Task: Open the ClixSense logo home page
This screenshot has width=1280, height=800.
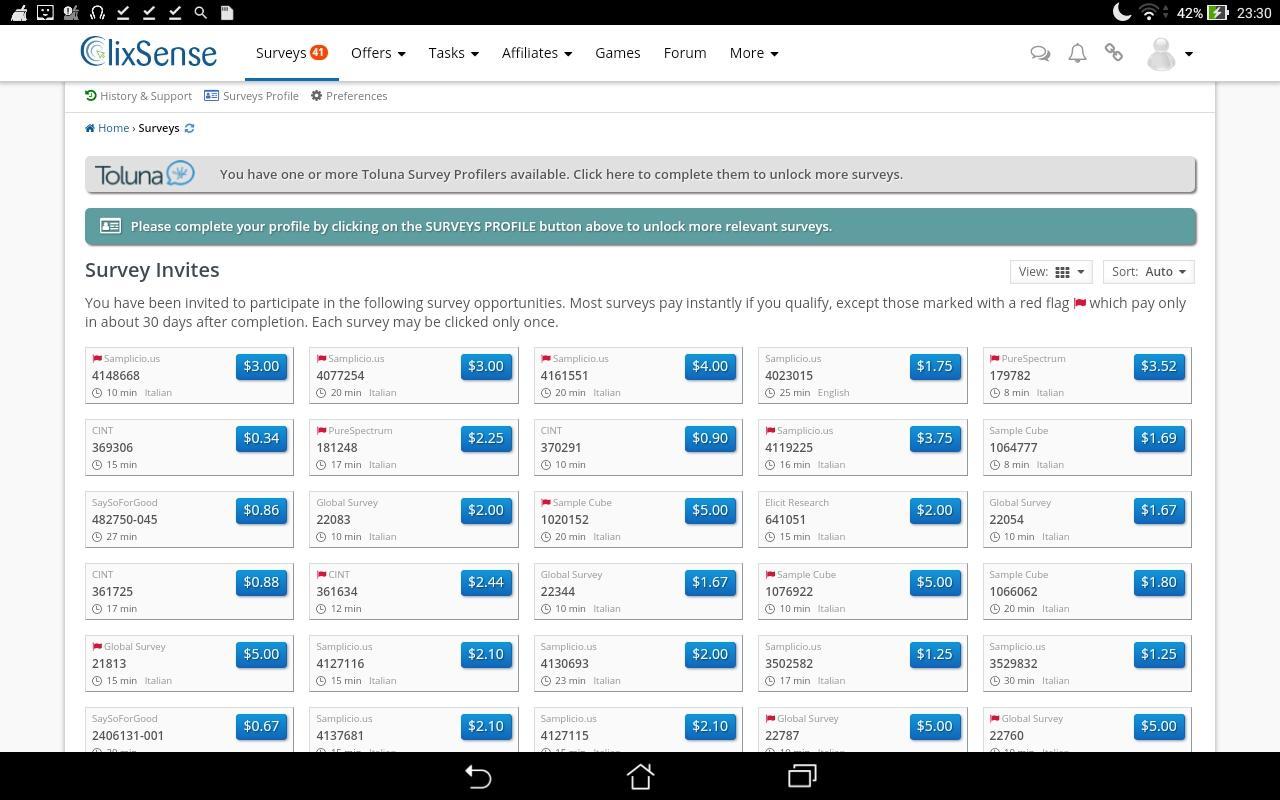Action: click(x=148, y=52)
